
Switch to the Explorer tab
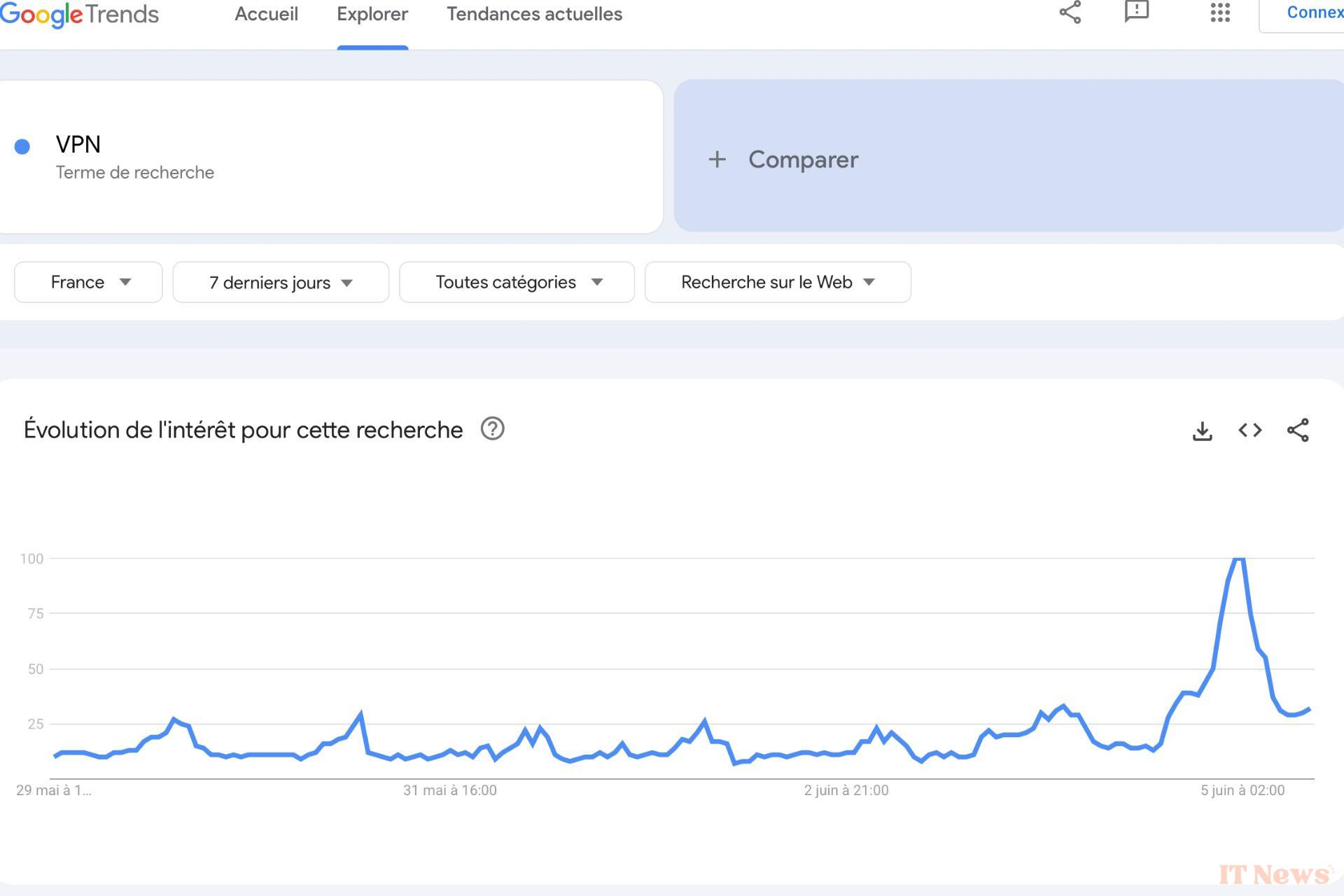(x=372, y=14)
